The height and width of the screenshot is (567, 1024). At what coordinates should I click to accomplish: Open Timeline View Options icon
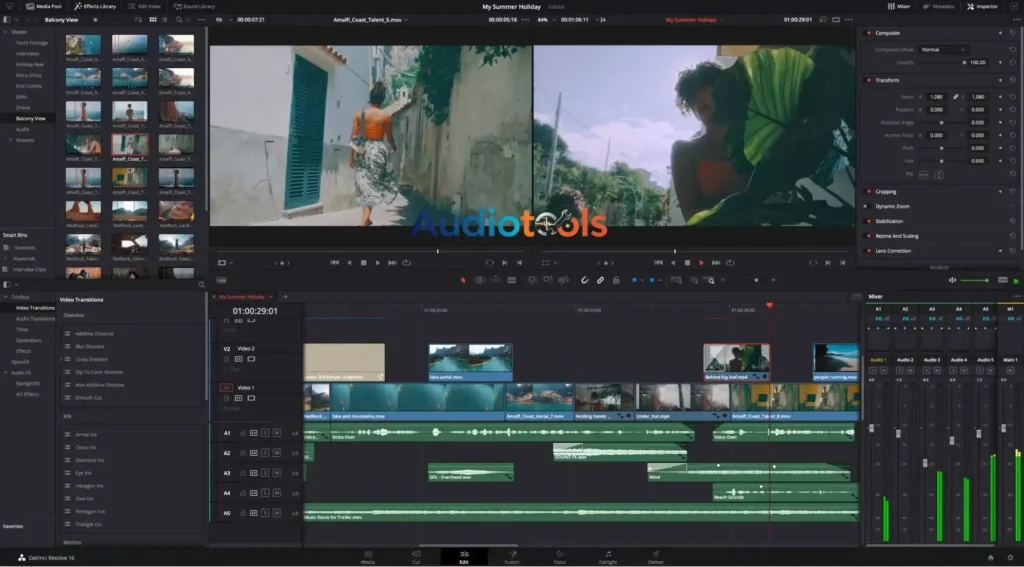point(221,280)
